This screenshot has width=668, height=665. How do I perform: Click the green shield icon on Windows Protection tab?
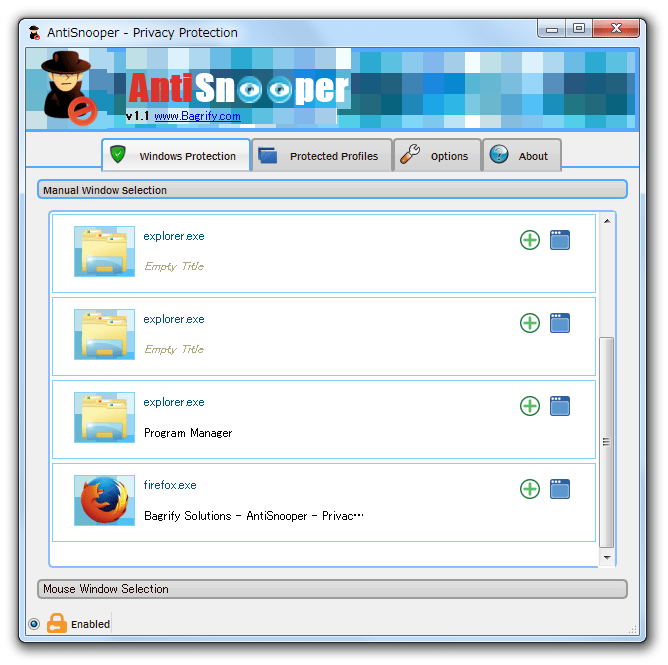[118, 154]
